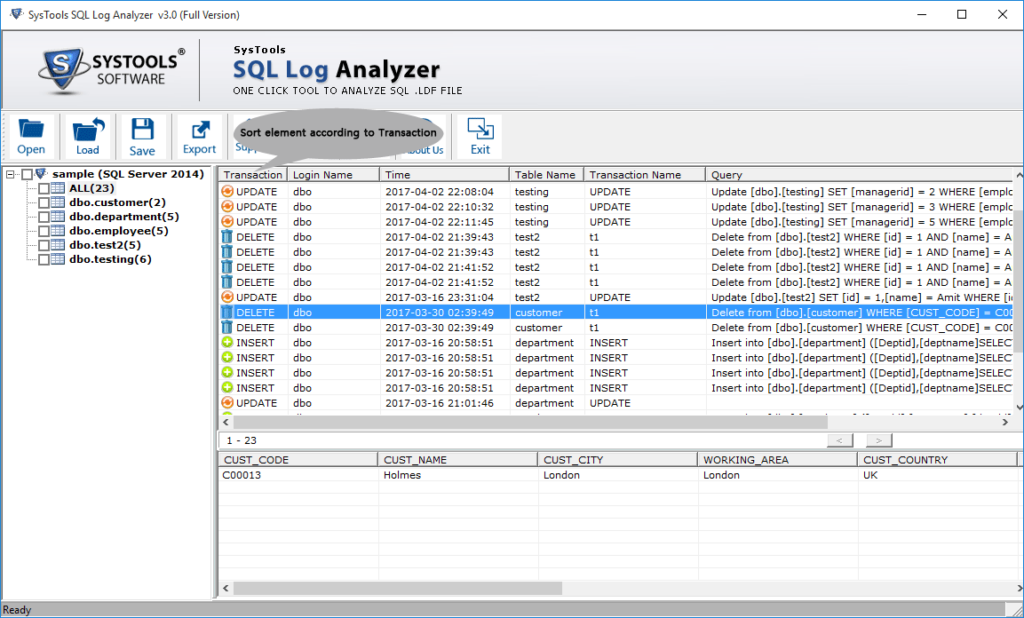Click the UPDATE icon in 22:08:04 row
This screenshot has height=618, width=1024.
(227, 191)
